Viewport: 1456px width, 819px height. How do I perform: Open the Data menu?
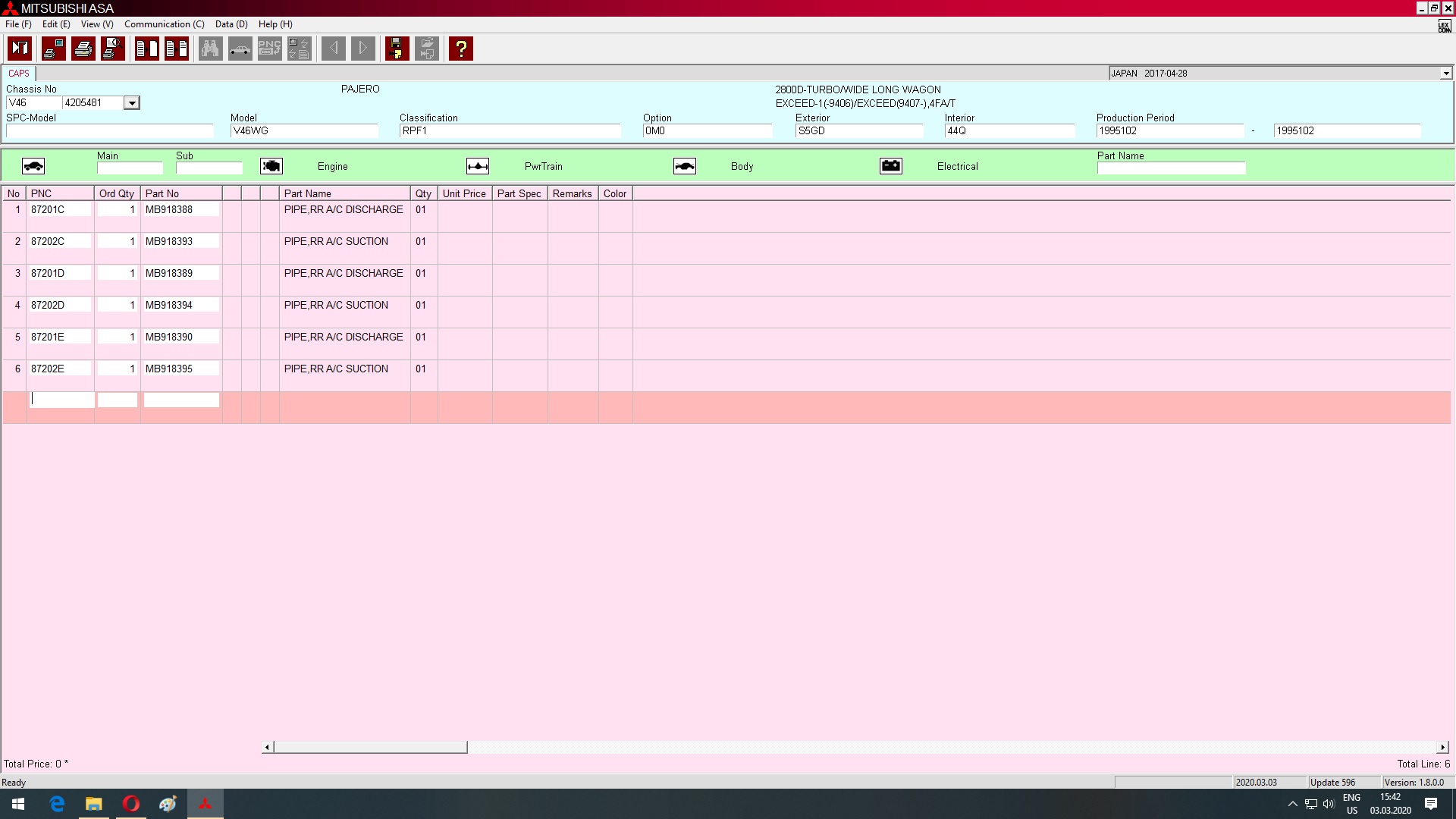[x=231, y=24]
